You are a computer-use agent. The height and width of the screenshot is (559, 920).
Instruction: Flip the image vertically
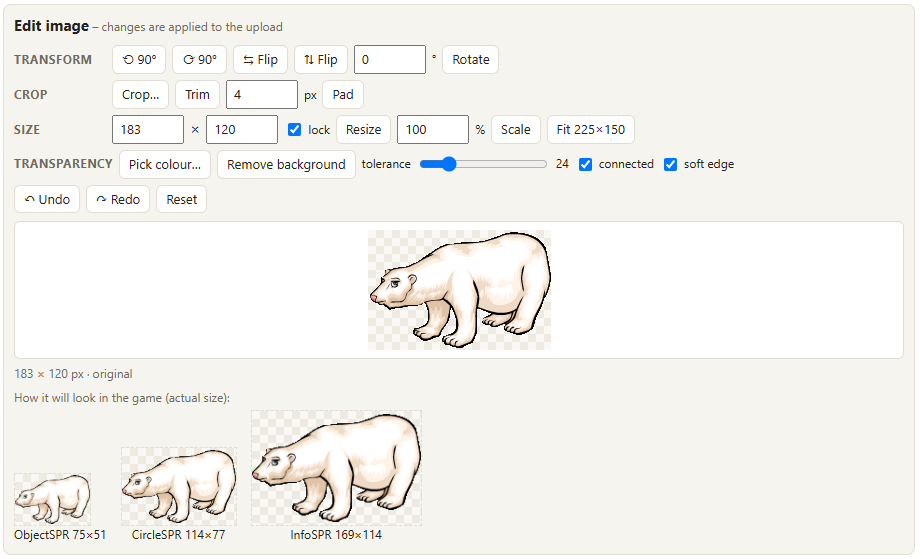click(x=321, y=59)
